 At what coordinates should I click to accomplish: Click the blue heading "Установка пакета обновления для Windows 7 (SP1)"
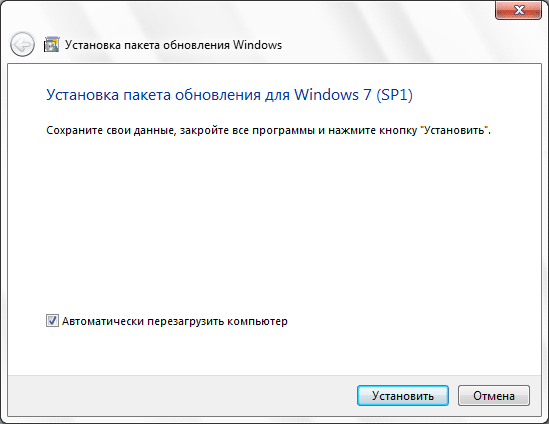pos(229,95)
